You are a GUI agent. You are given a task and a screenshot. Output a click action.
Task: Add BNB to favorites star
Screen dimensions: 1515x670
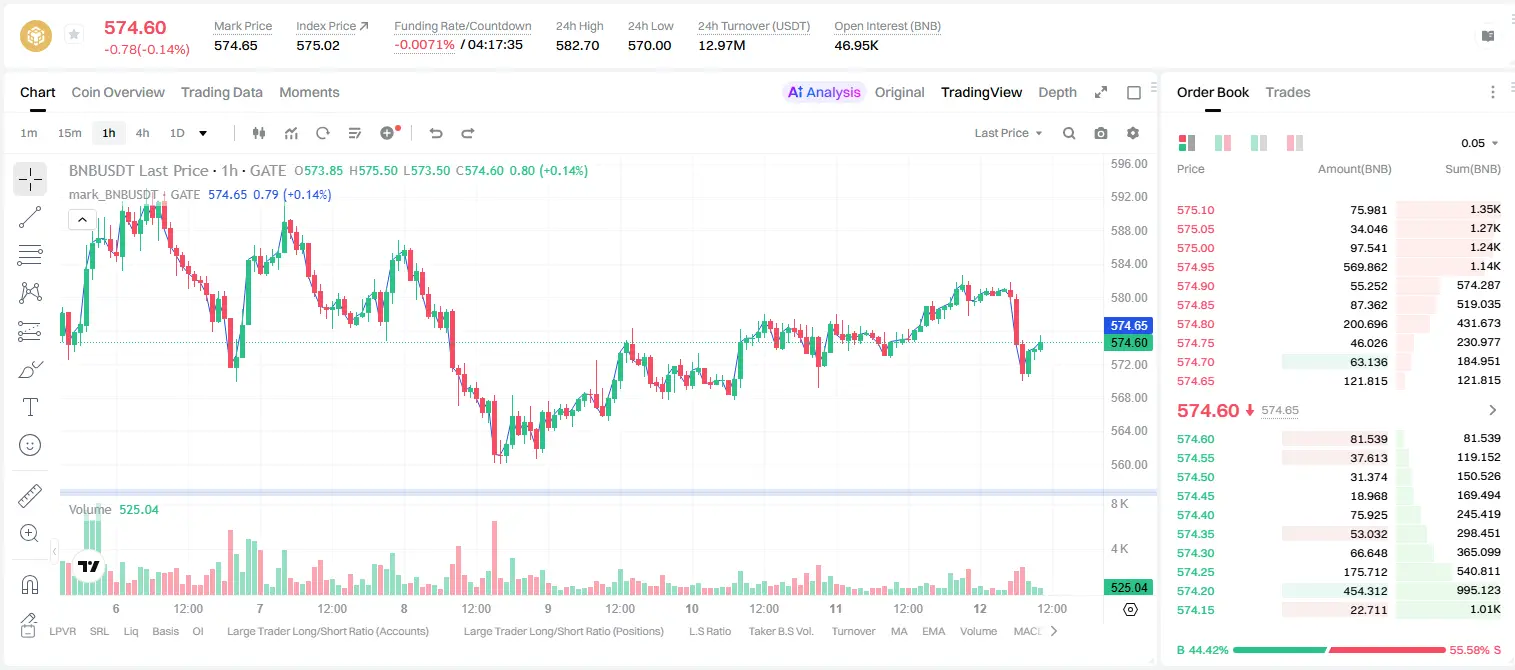coord(73,35)
